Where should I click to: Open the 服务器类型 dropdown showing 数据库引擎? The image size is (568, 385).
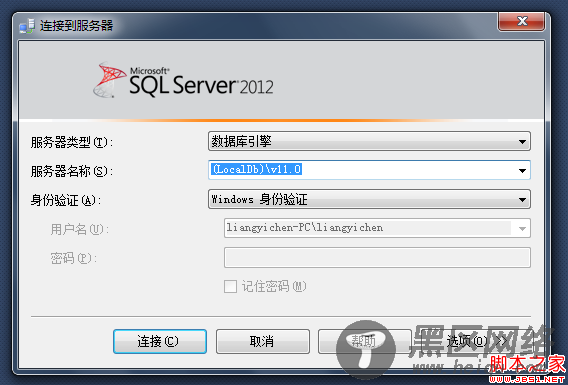click(369, 141)
